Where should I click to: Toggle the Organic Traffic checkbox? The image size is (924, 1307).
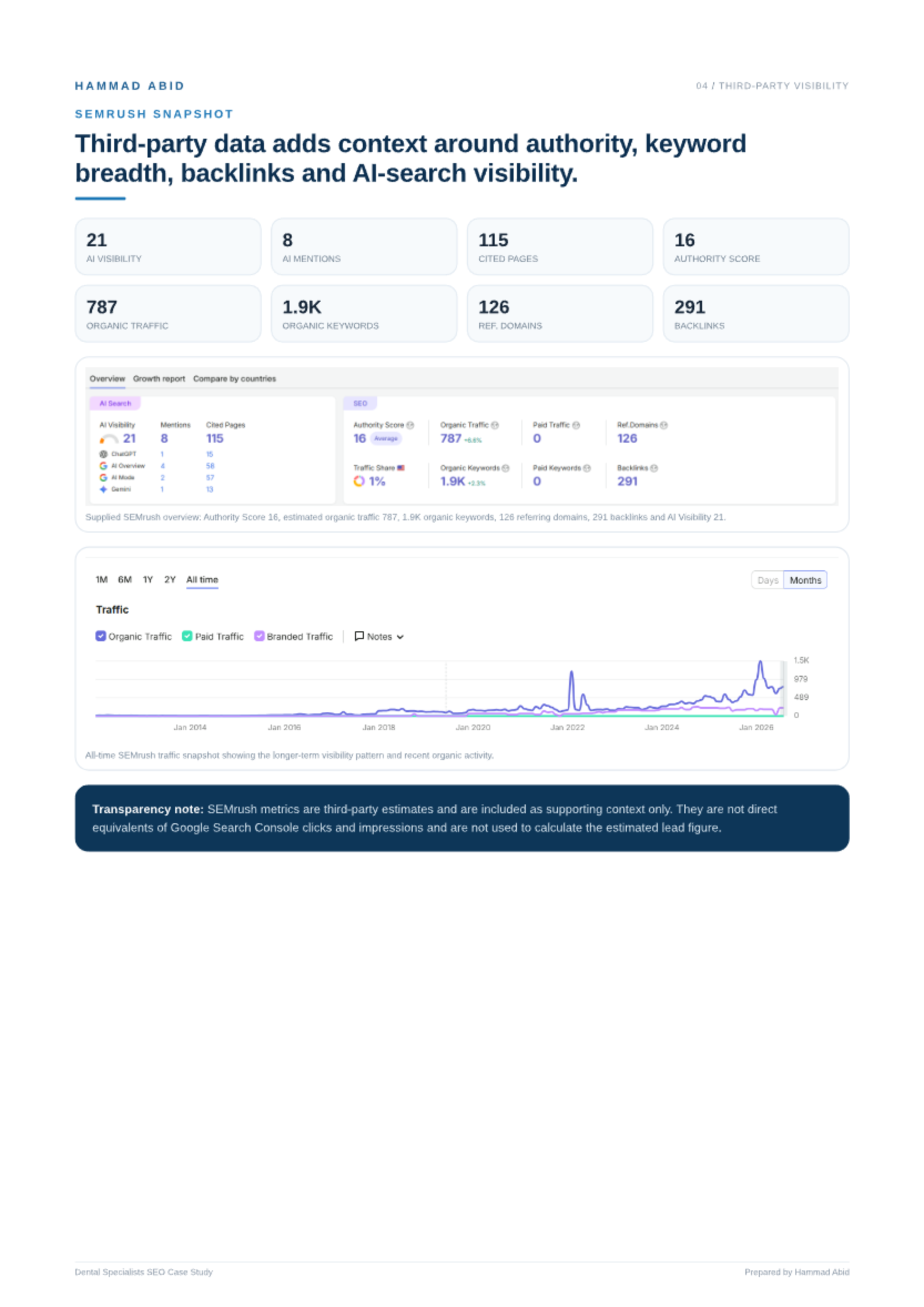[x=101, y=636]
